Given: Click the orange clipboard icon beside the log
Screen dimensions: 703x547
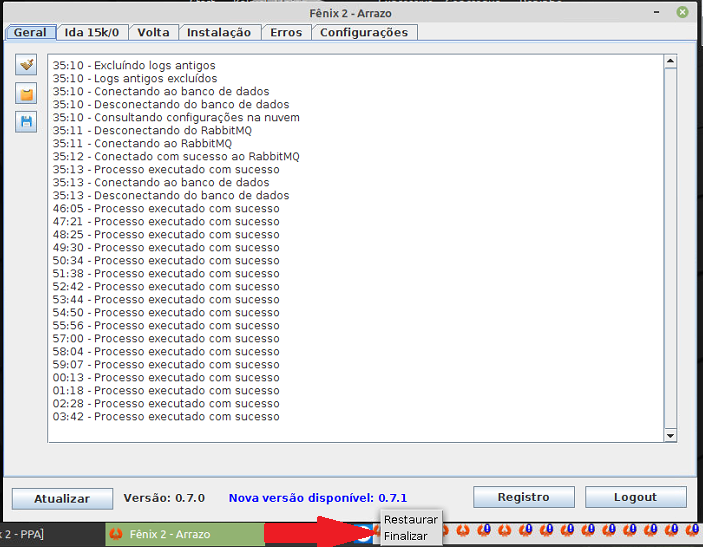Looking at the screenshot, I should coord(26,94).
